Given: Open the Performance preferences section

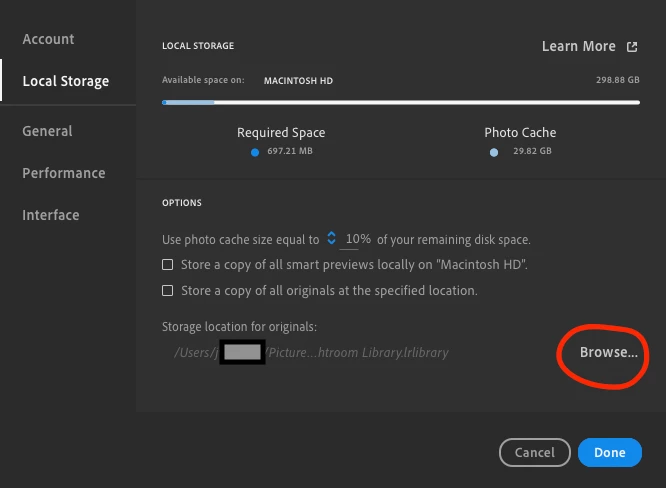Looking at the screenshot, I should tap(64, 173).
